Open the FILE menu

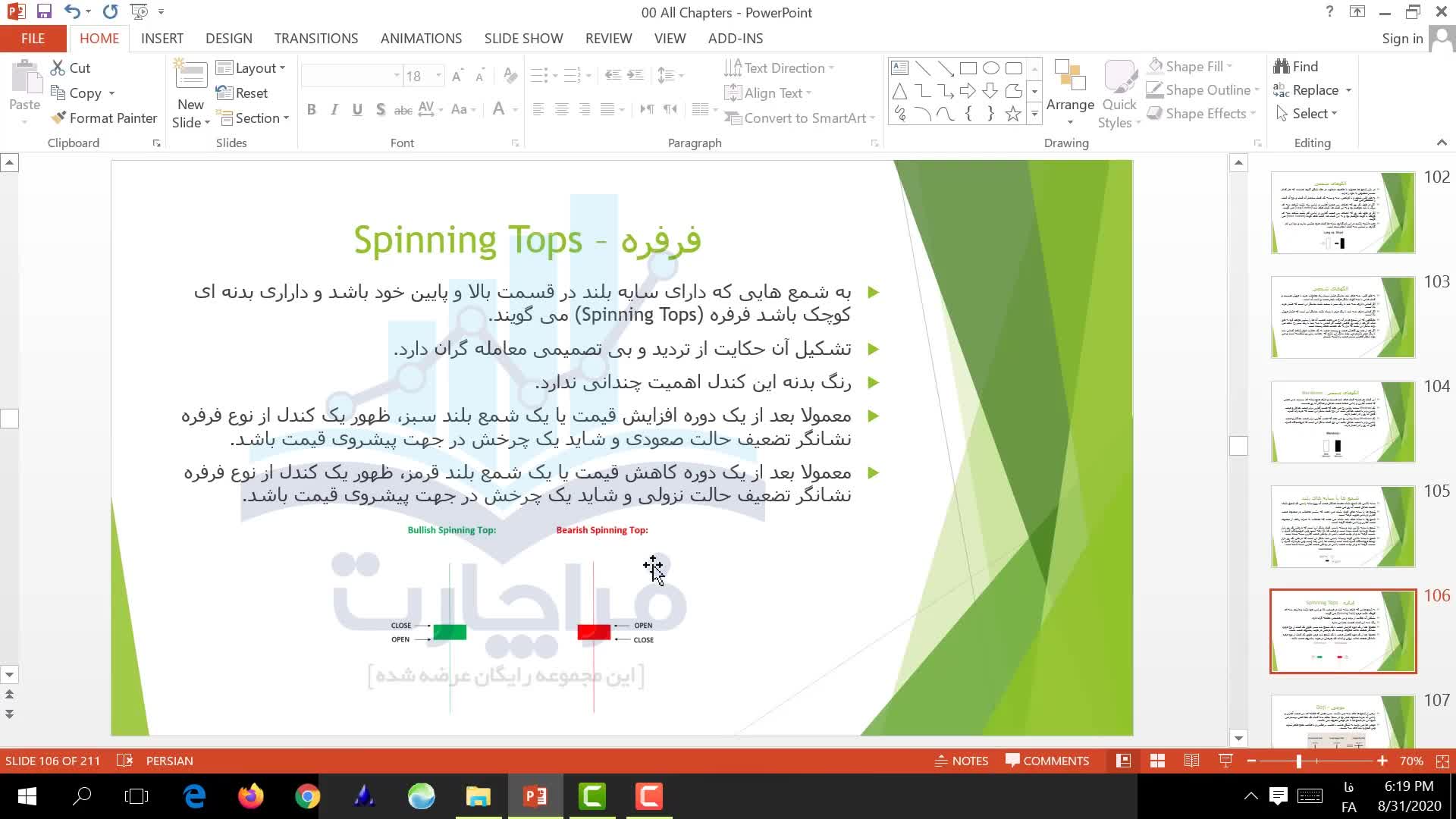(33, 38)
